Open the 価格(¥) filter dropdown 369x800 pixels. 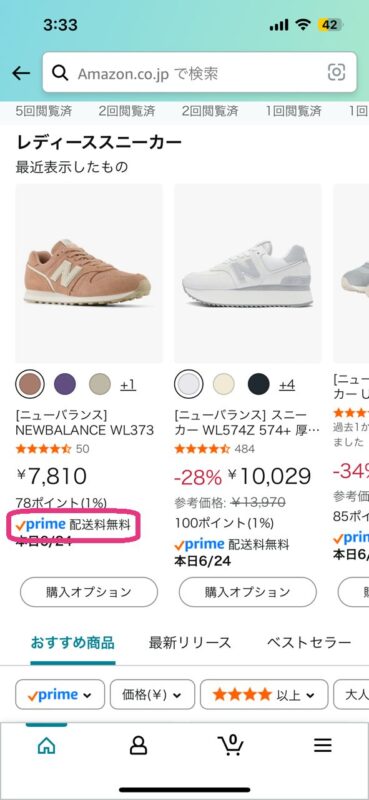click(152, 694)
